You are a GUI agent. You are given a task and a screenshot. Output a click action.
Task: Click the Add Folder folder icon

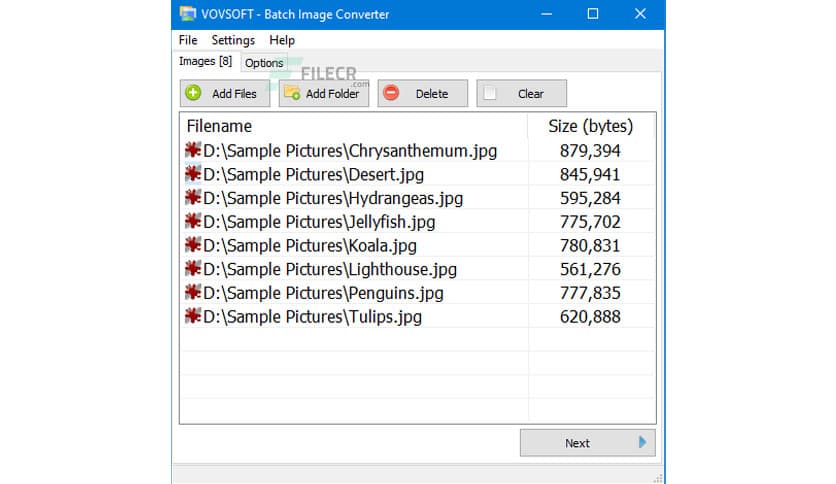[x=292, y=93]
